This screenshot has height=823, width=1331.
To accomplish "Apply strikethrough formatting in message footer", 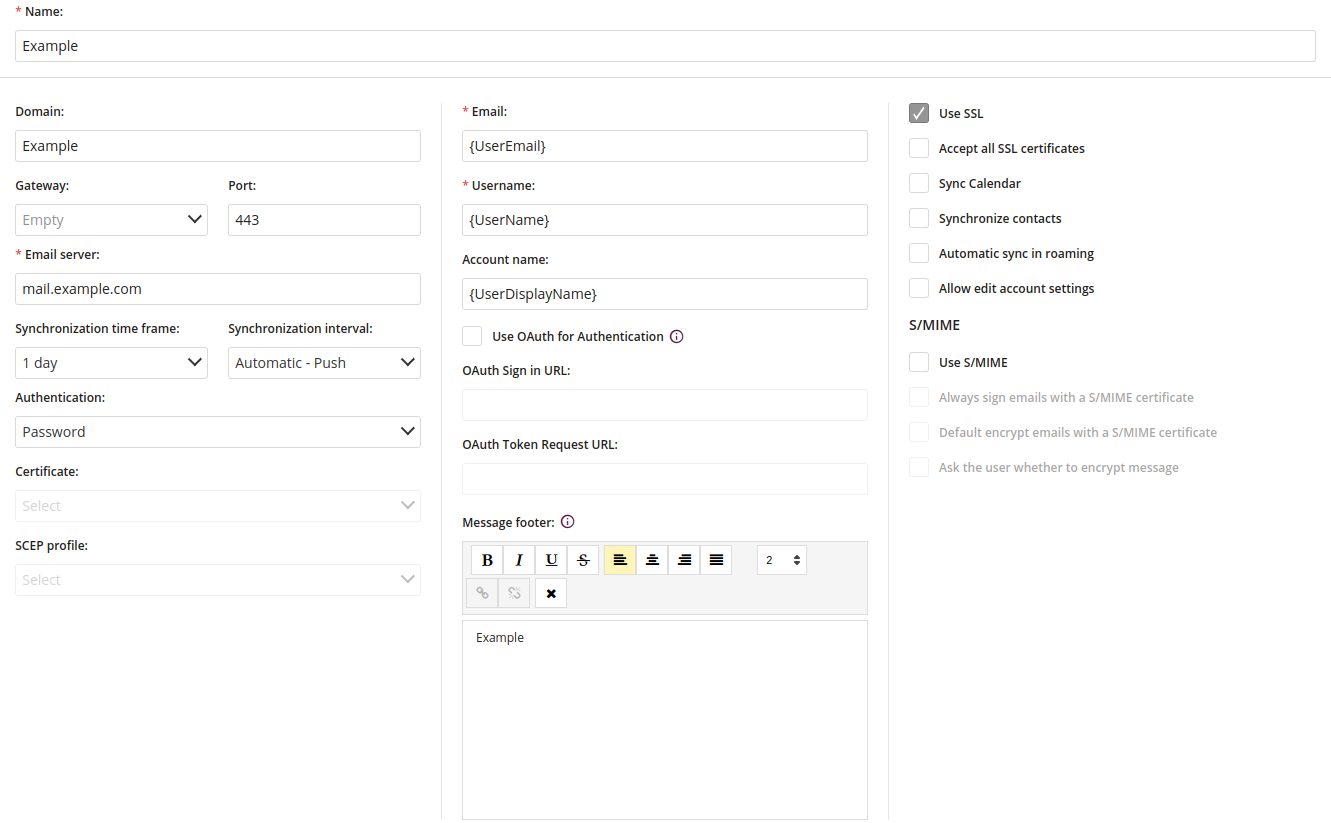I will pos(583,560).
